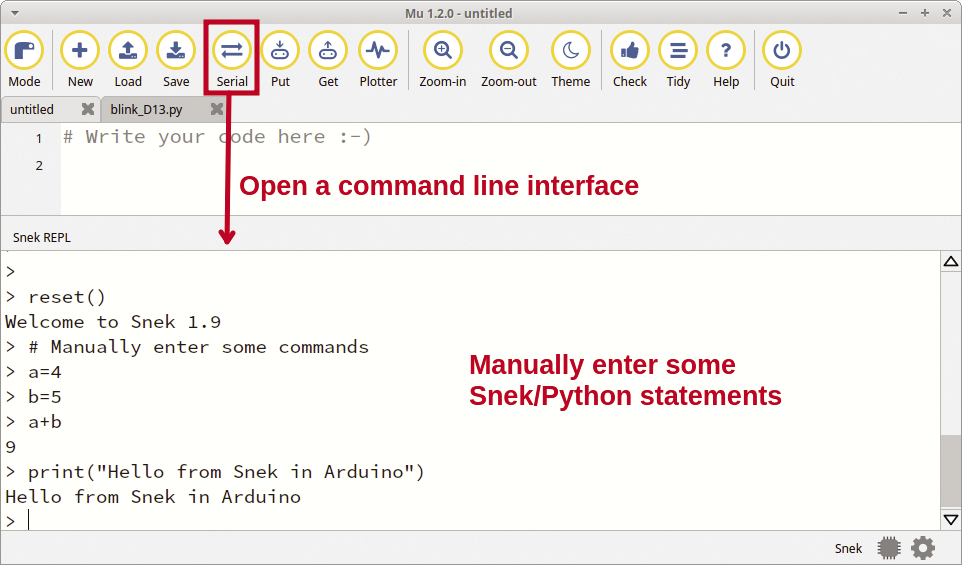Zoom-out the editor text
This screenshot has width=962, height=565.
[x=509, y=60]
